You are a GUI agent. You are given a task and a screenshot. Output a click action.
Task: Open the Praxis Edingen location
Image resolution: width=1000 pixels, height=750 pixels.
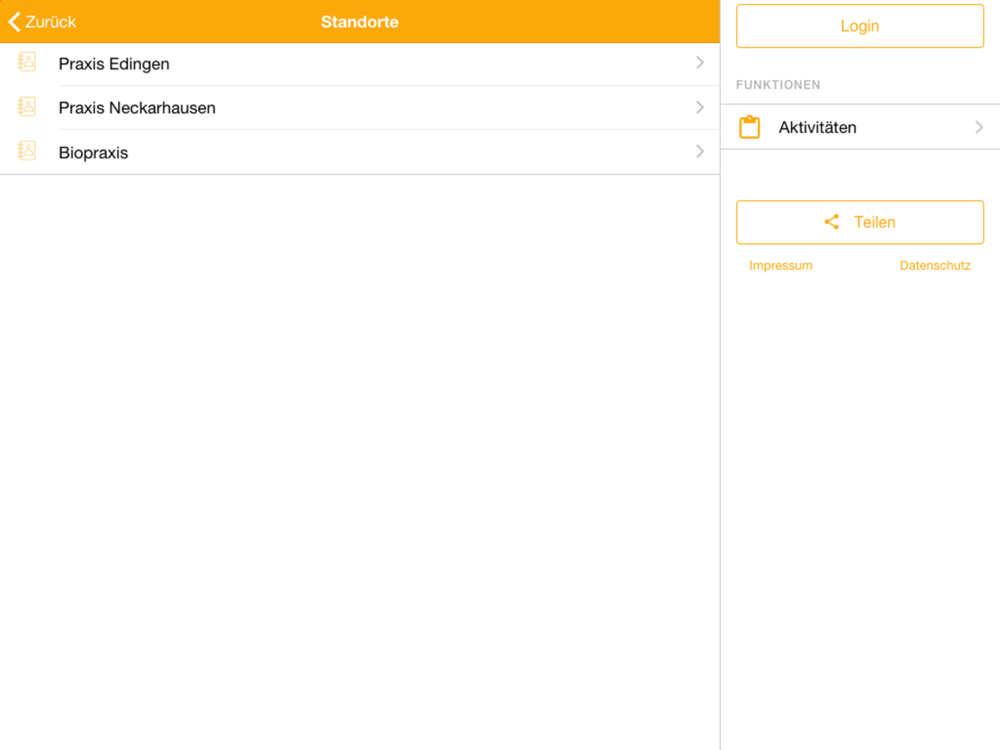360,64
